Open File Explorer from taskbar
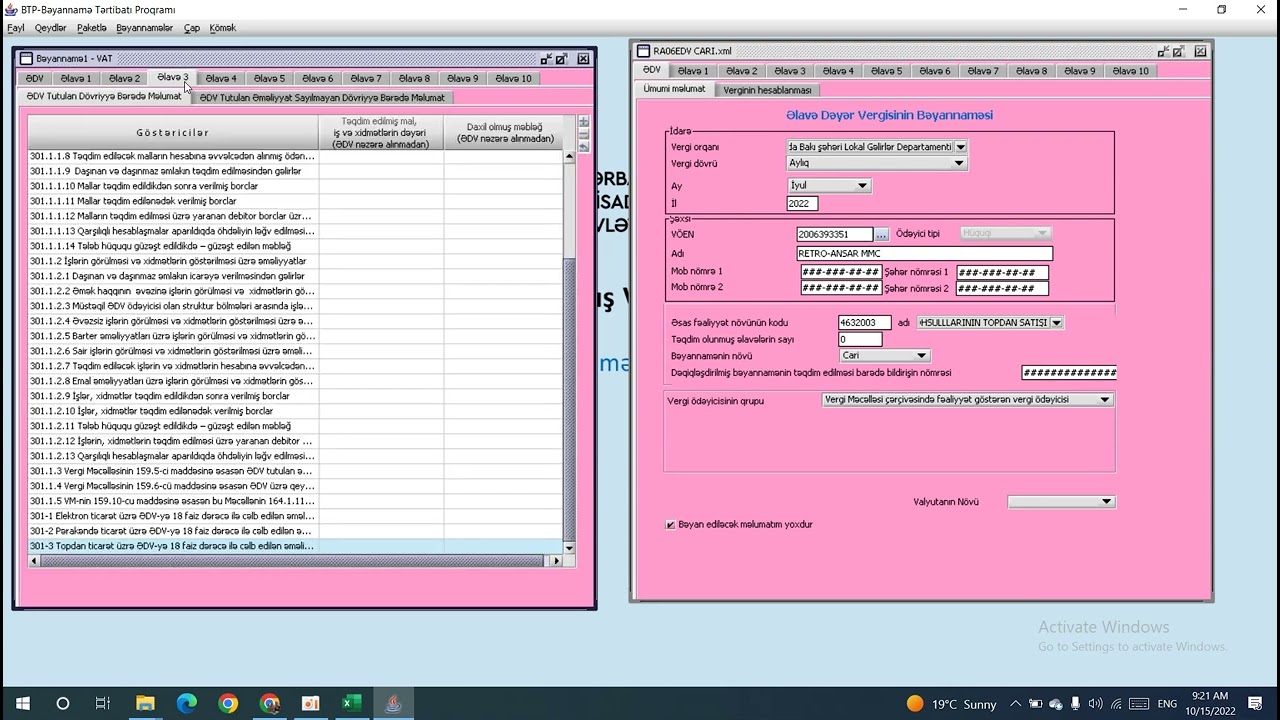 pyautogui.click(x=145, y=704)
